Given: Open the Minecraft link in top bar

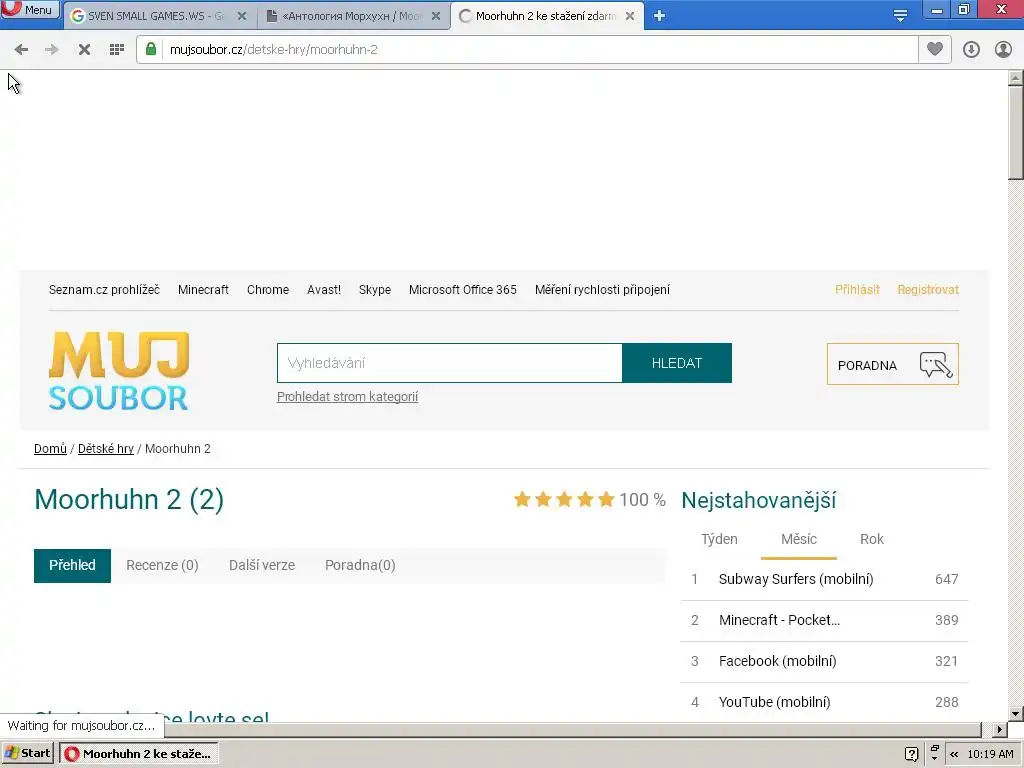Looking at the screenshot, I should tap(203, 290).
